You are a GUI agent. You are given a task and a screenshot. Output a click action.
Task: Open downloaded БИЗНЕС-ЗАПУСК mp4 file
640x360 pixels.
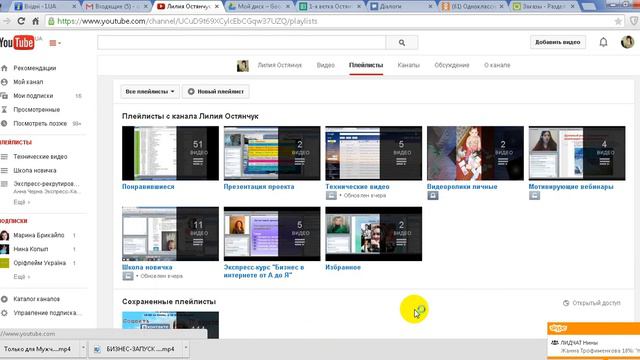pyautogui.click(x=135, y=349)
